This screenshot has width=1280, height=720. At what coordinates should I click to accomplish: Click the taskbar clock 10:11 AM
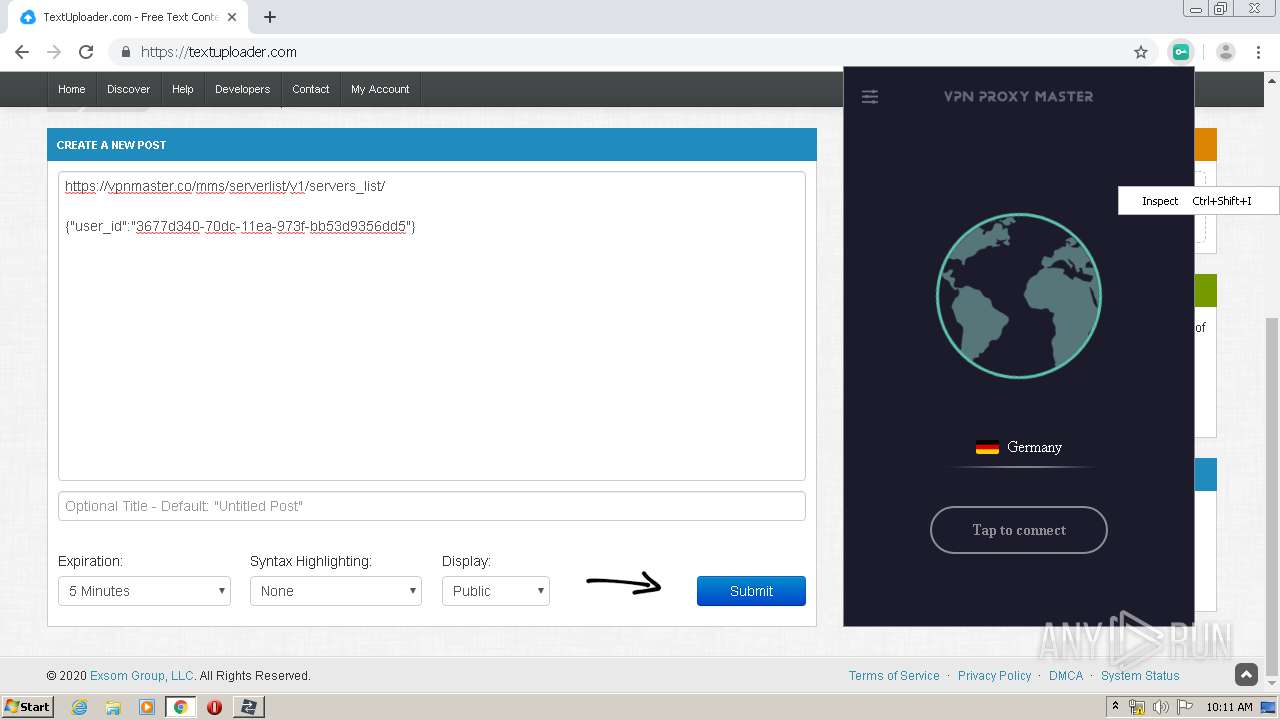(1229, 707)
